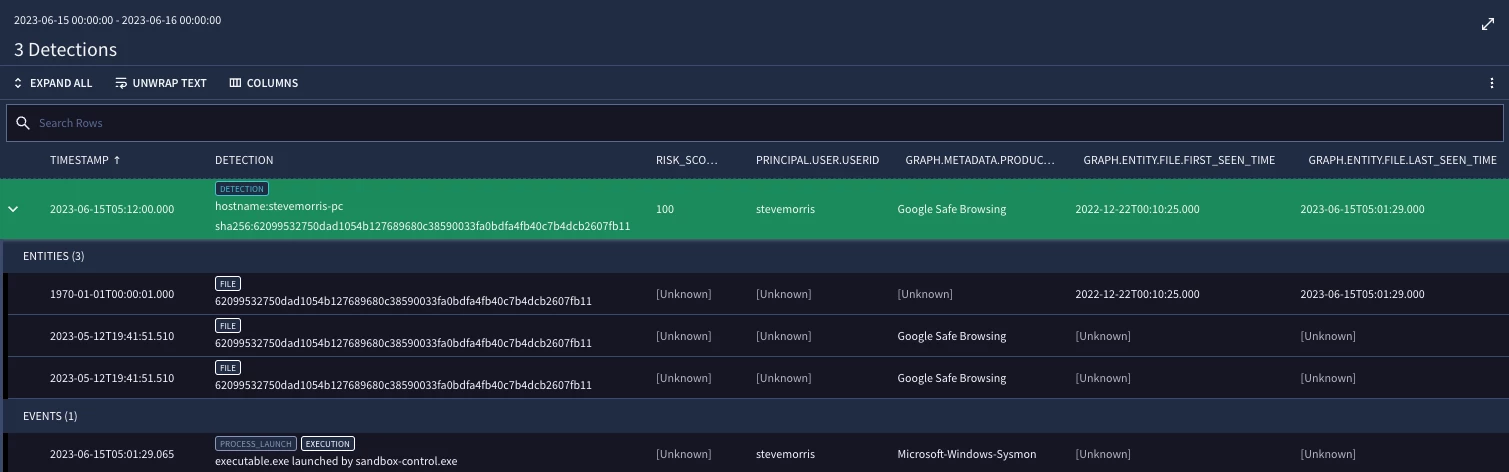The width and height of the screenshot is (1509, 472).
Task: Click the GRAPH.ENTITY.FILE.LAST_SEEN_TIME column header
Action: tap(1402, 160)
